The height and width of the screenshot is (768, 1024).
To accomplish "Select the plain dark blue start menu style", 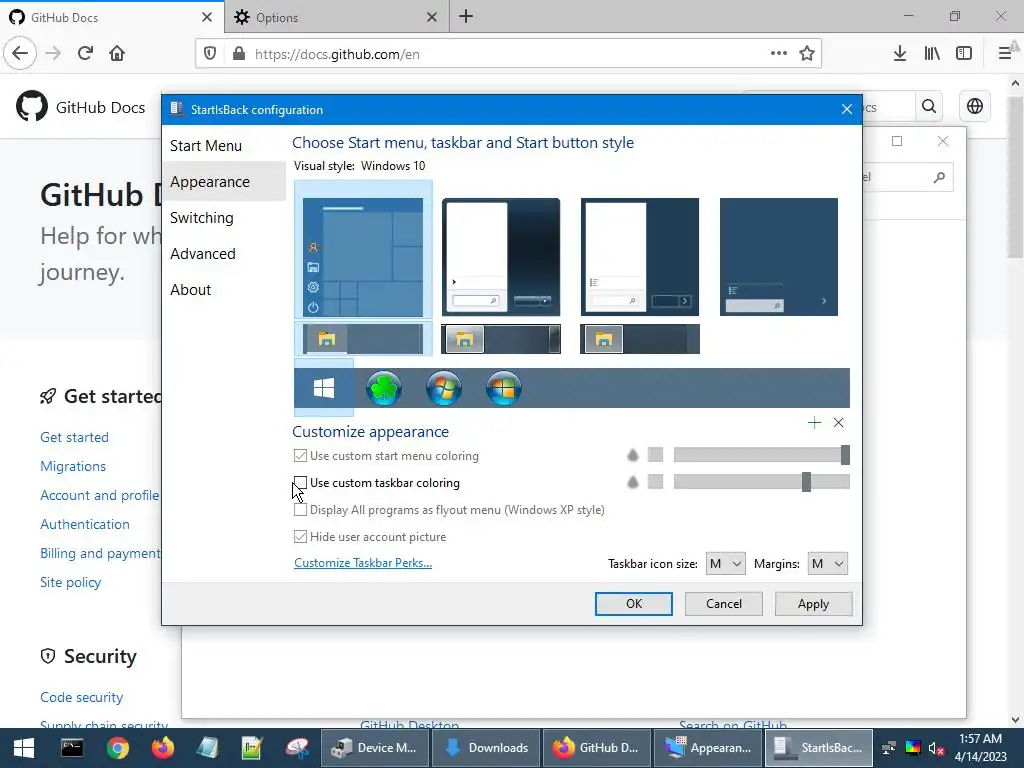I will [778, 257].
